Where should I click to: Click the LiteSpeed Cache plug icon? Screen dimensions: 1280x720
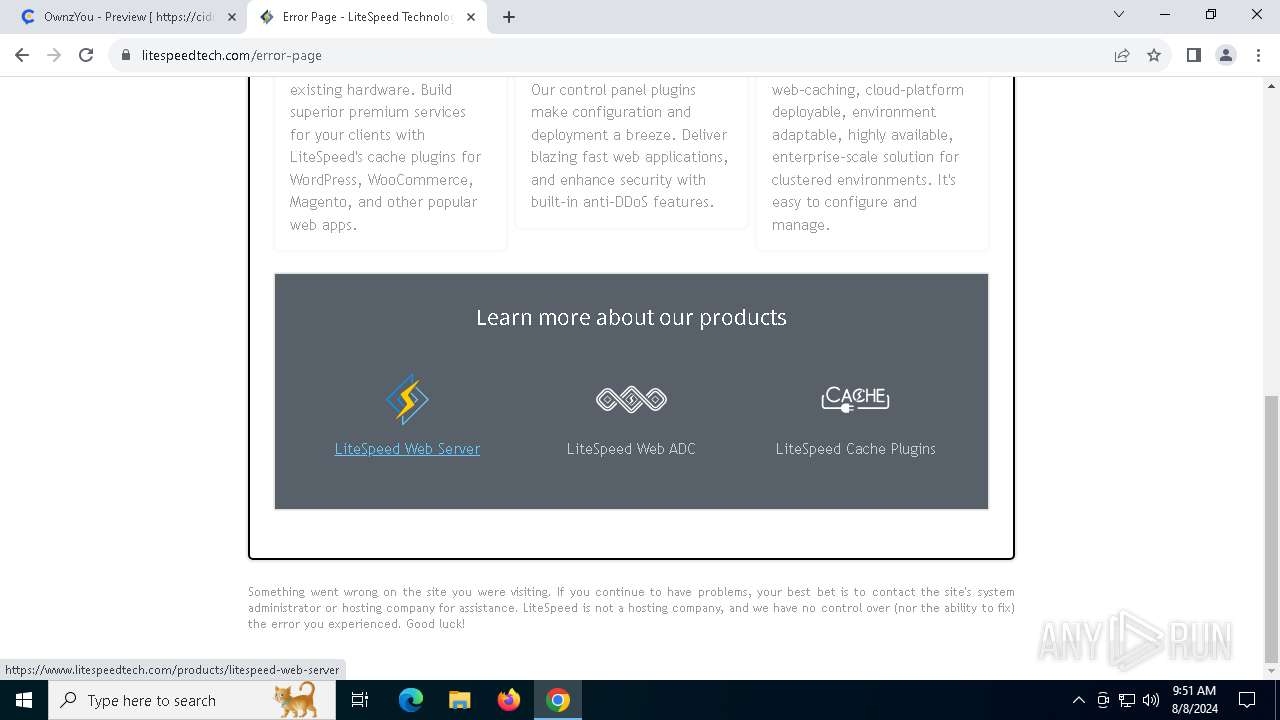pos(855,399)
